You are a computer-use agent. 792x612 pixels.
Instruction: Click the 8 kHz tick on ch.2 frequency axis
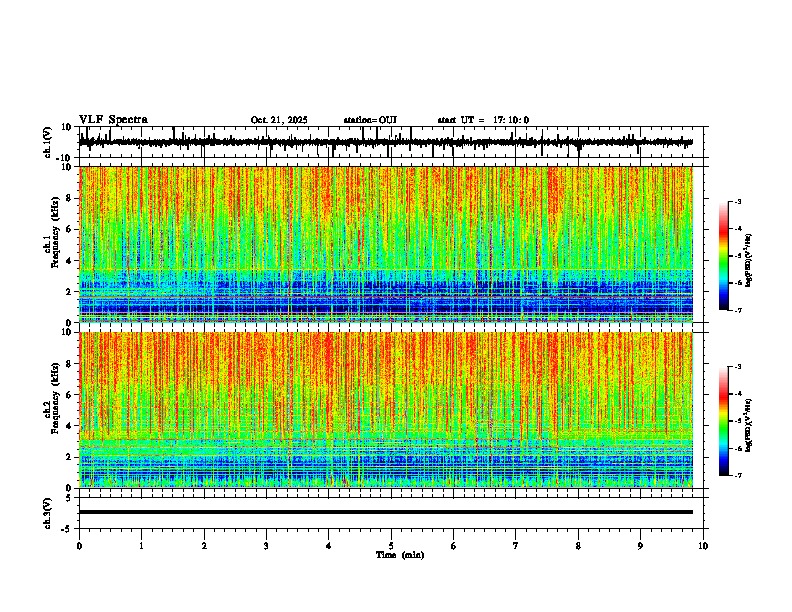point(70,364)
